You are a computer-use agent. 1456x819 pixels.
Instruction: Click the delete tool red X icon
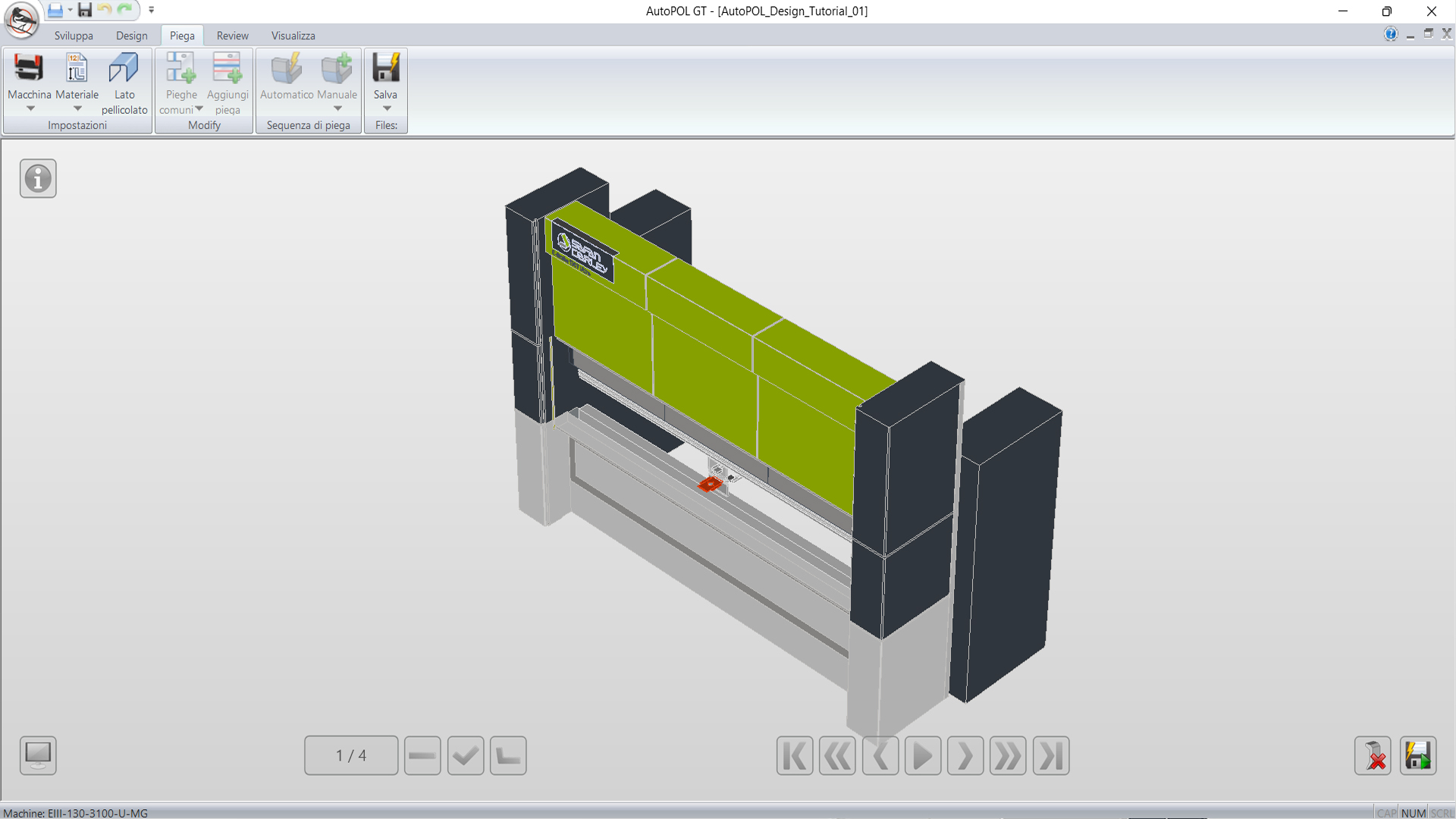(x=1373, y=755)
